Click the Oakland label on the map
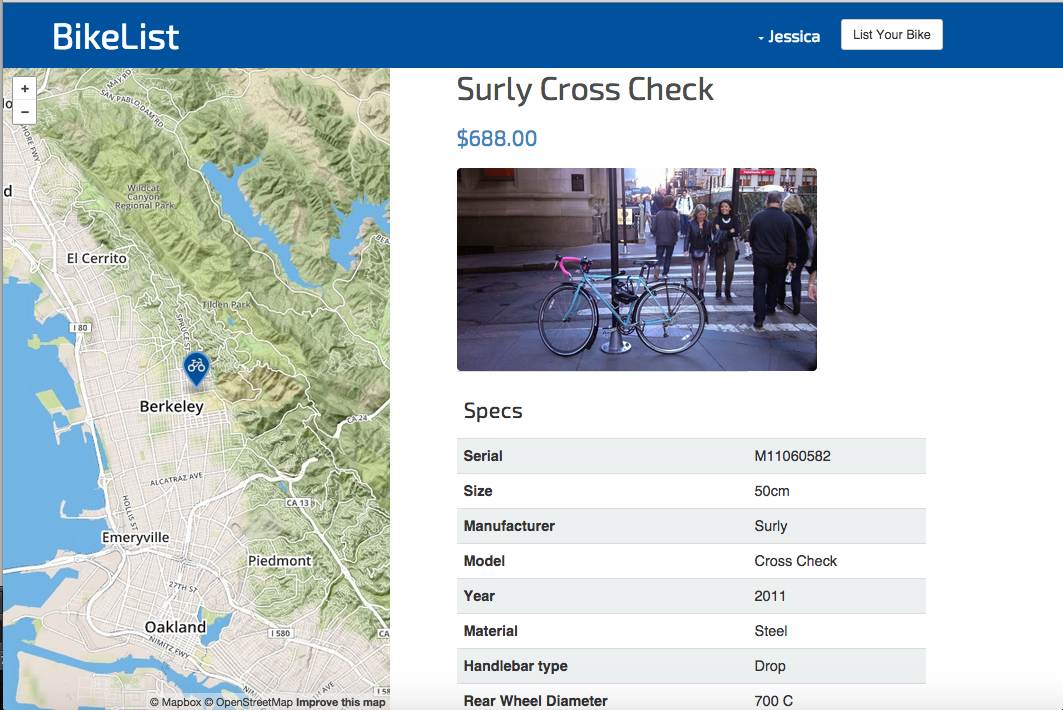Viewport: 1063px width, 710px height. pyautogui.click(x=175, y=627)
